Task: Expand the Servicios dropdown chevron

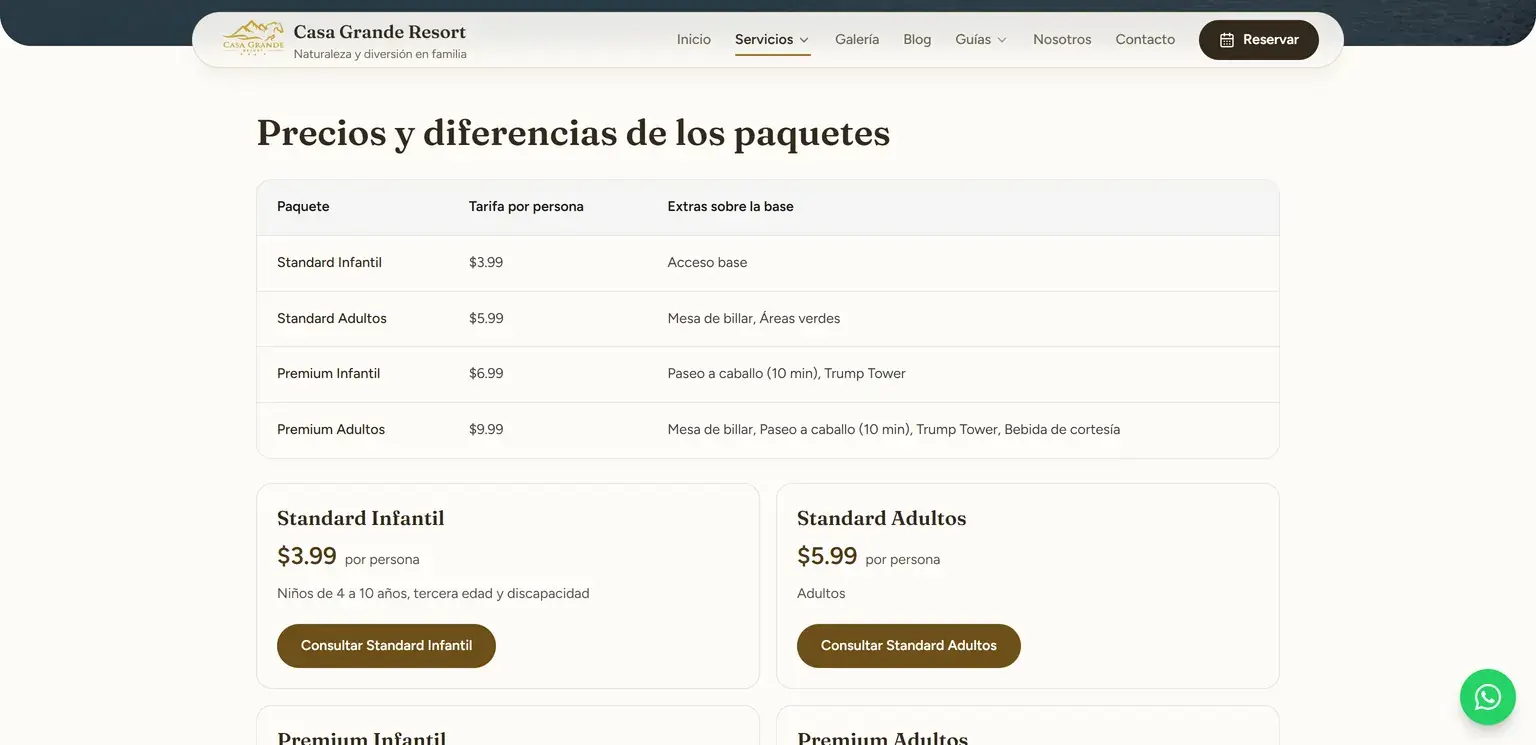Action: pos(803,40)
